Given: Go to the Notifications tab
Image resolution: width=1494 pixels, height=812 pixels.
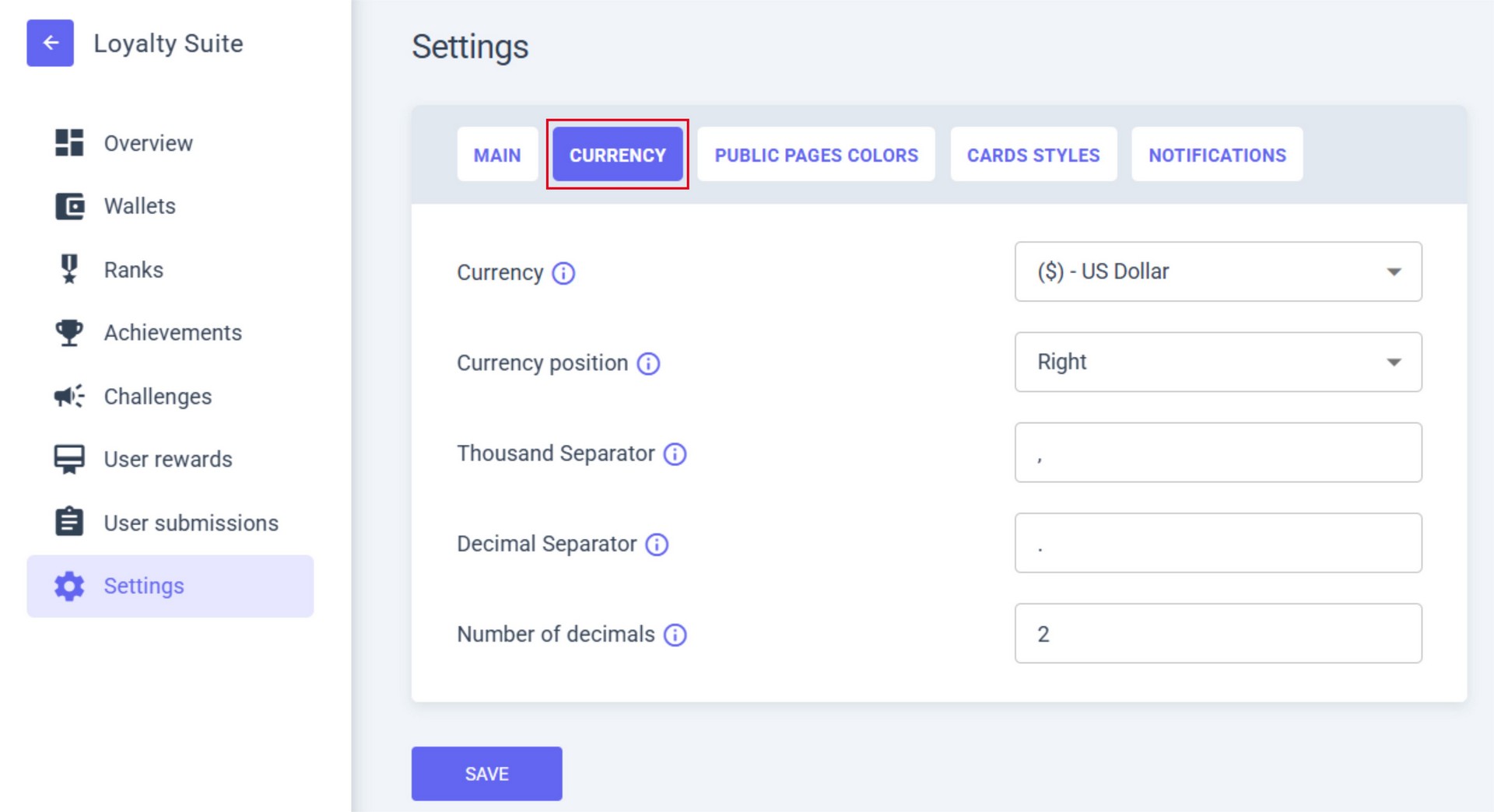Looking at the screenshot, I should [1217, 155].
